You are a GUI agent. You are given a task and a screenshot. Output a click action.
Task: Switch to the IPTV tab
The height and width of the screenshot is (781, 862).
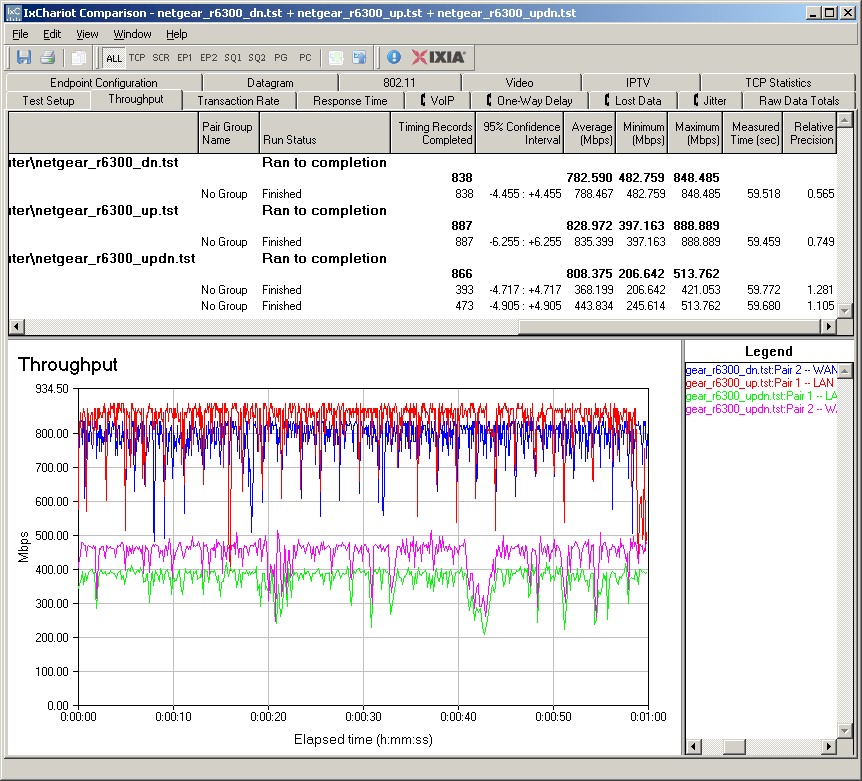pyautogui.click(x=638, y=82)
